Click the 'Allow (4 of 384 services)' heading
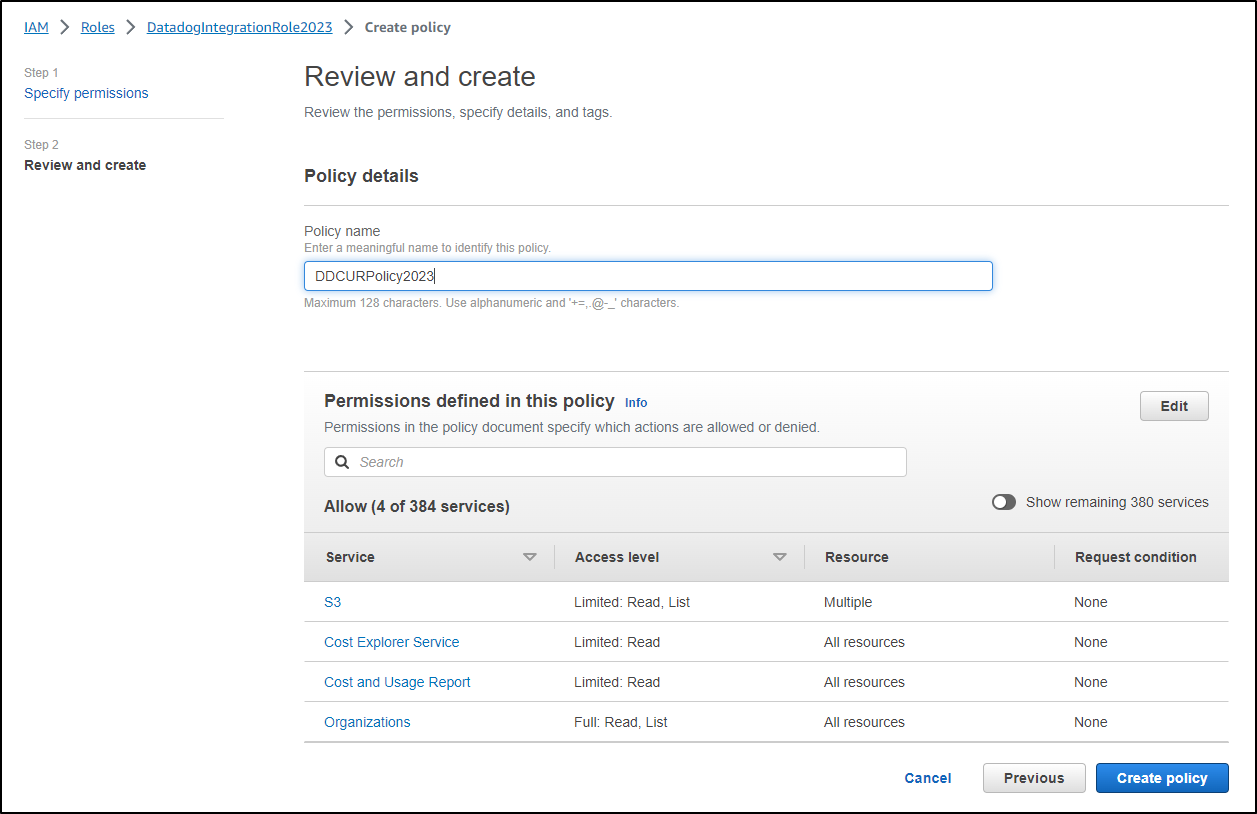 (417, 506)
